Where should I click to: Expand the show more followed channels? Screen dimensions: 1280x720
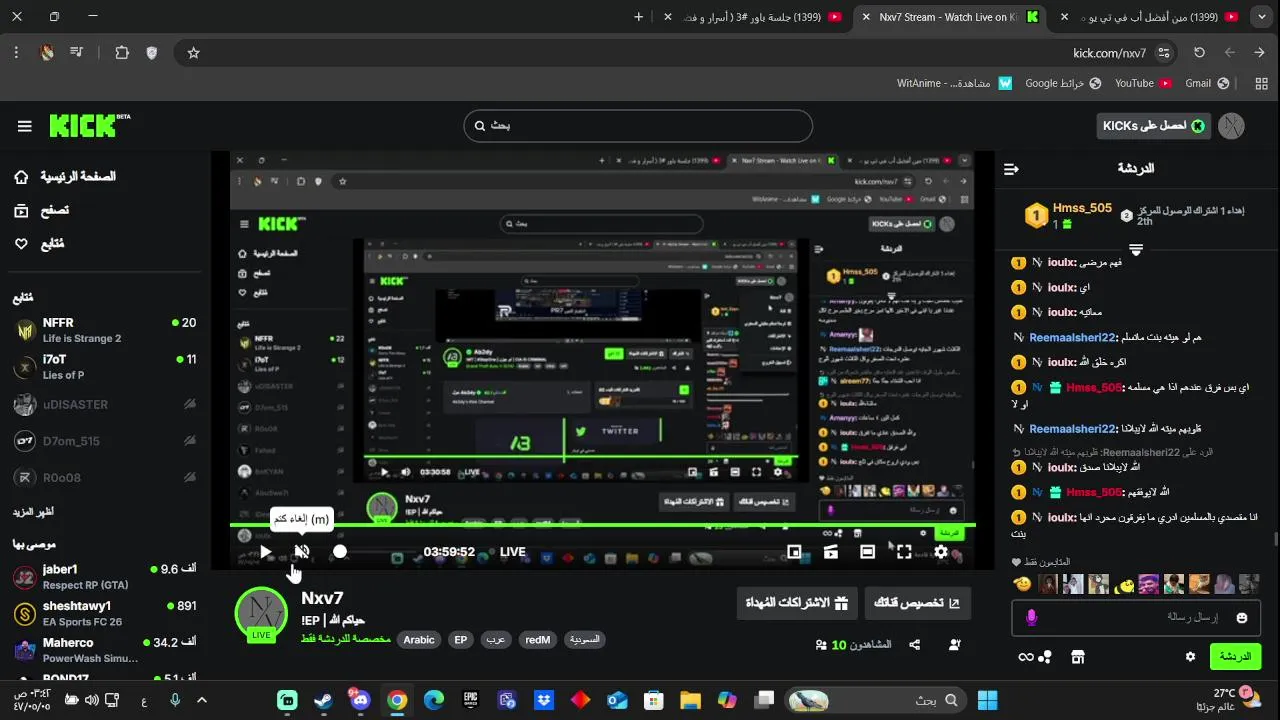[34, 511]
